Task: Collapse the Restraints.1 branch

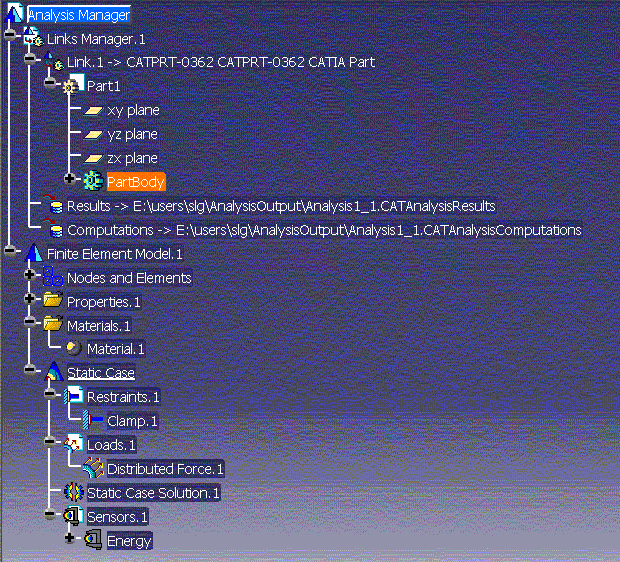Action: pos(50,396)
